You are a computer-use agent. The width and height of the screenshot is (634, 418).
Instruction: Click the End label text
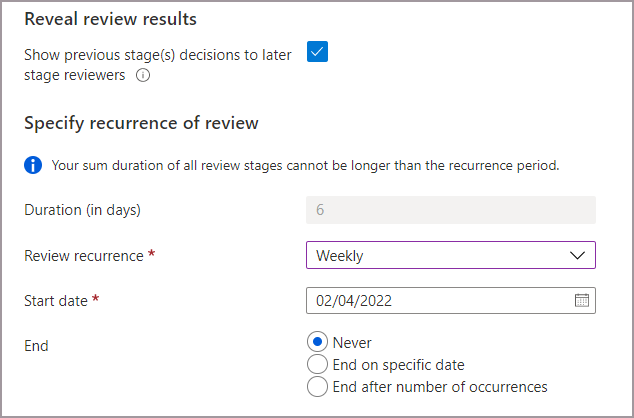[x=36, y=346]
